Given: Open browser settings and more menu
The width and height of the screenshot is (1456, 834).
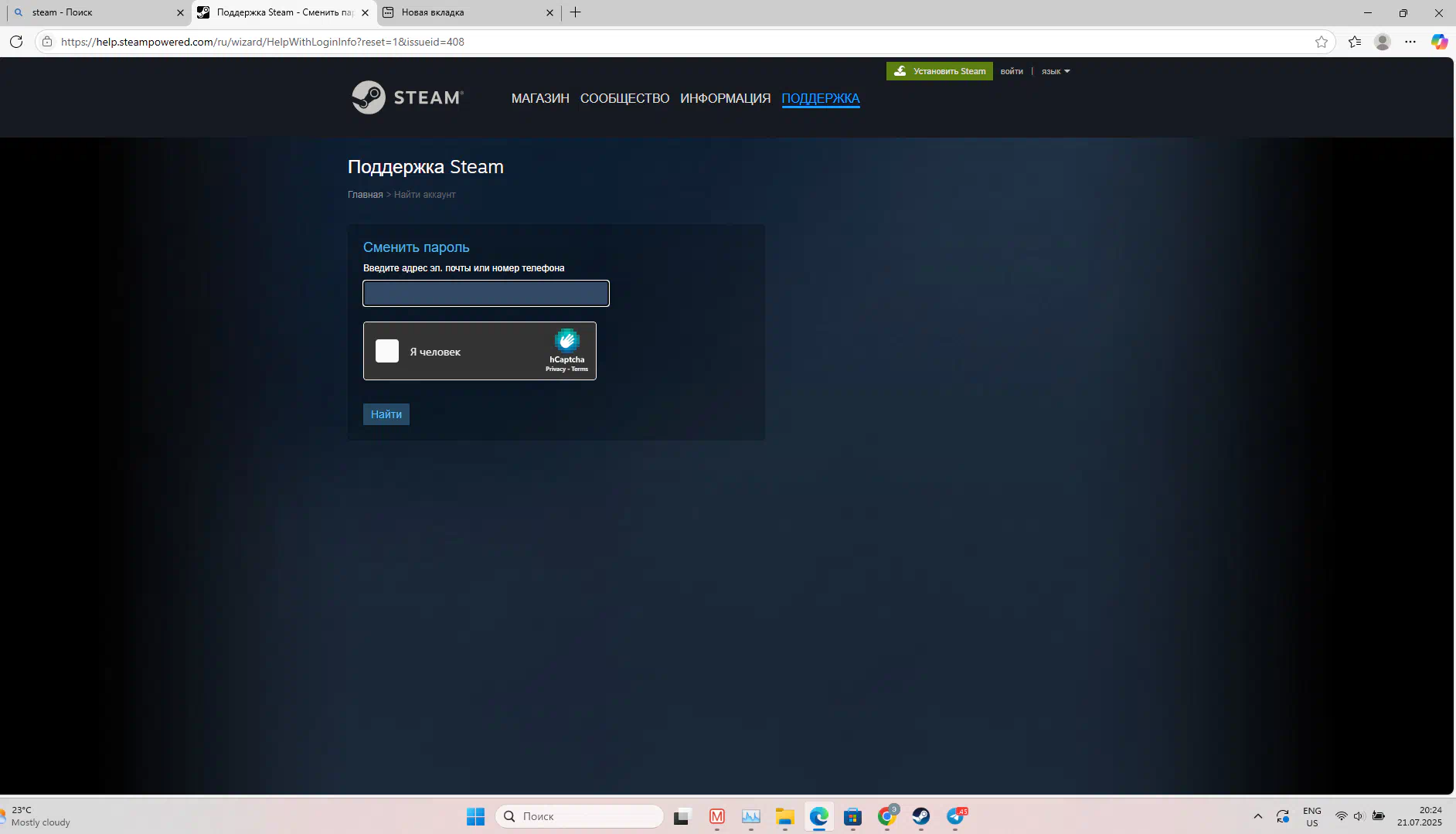Looking at the screenshot, I should coord(1410,42).
